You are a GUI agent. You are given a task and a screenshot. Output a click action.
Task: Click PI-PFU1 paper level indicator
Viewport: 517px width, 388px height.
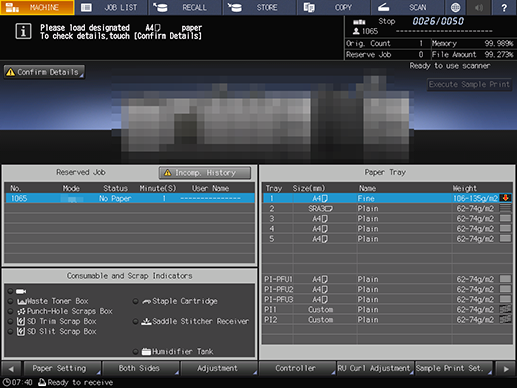[x=506, y=279]
